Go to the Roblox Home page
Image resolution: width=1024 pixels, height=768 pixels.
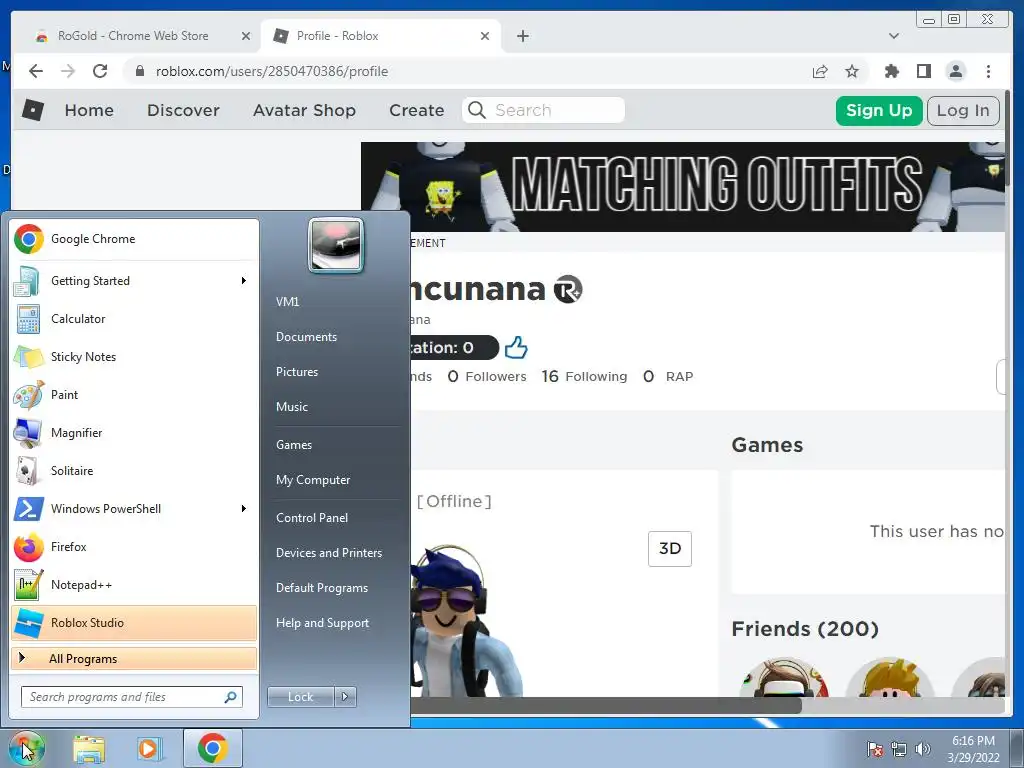coord(89,110)
